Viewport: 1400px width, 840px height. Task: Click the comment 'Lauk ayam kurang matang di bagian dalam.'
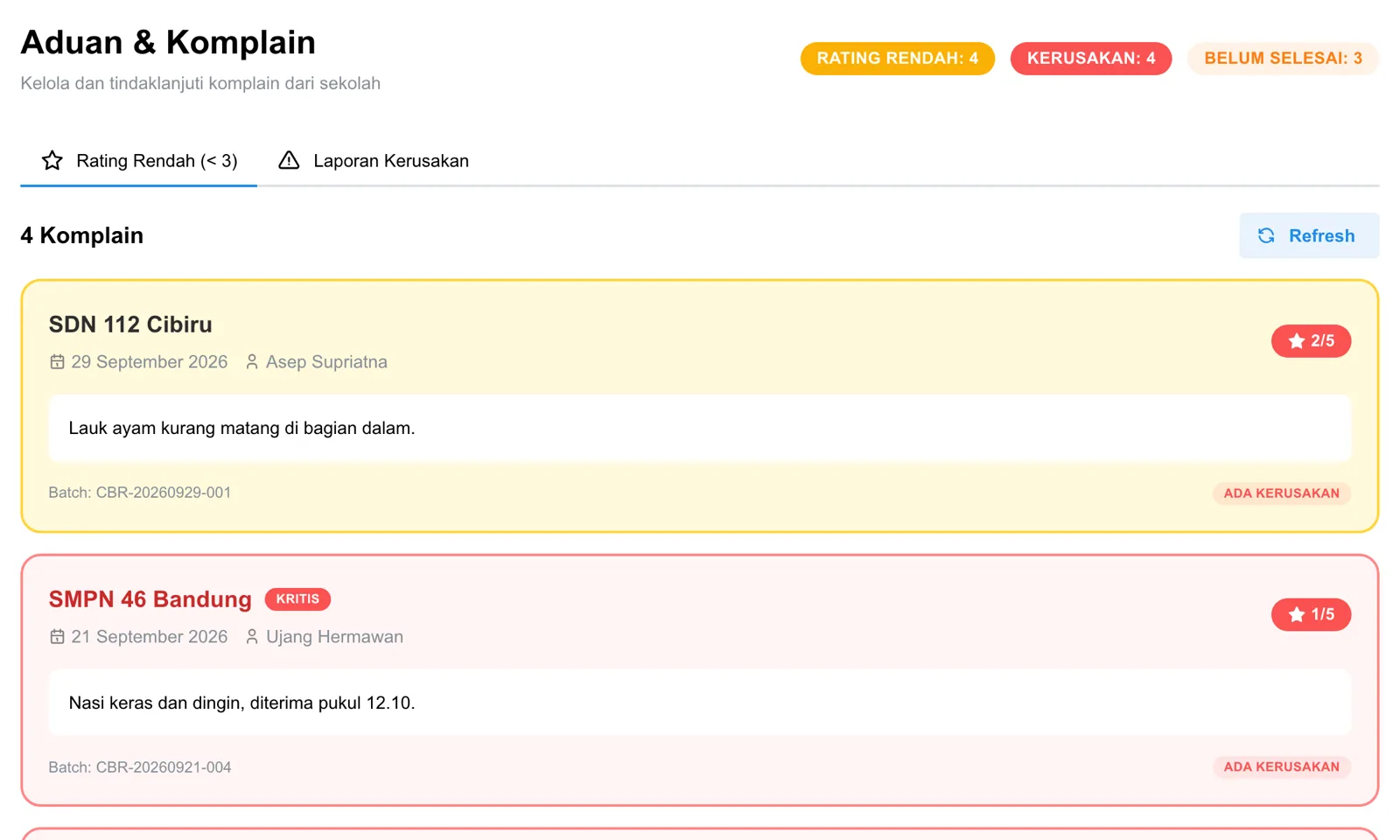[x=241, y=428]
